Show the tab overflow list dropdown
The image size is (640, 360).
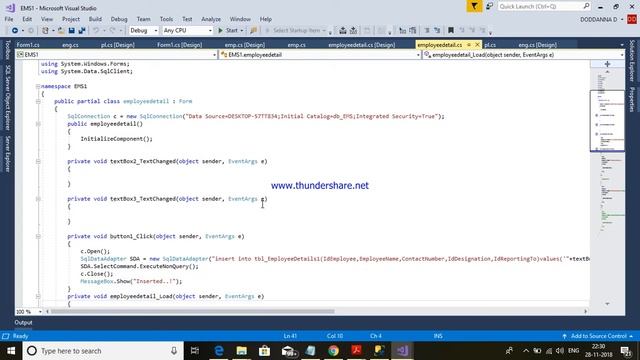[622, 45]
